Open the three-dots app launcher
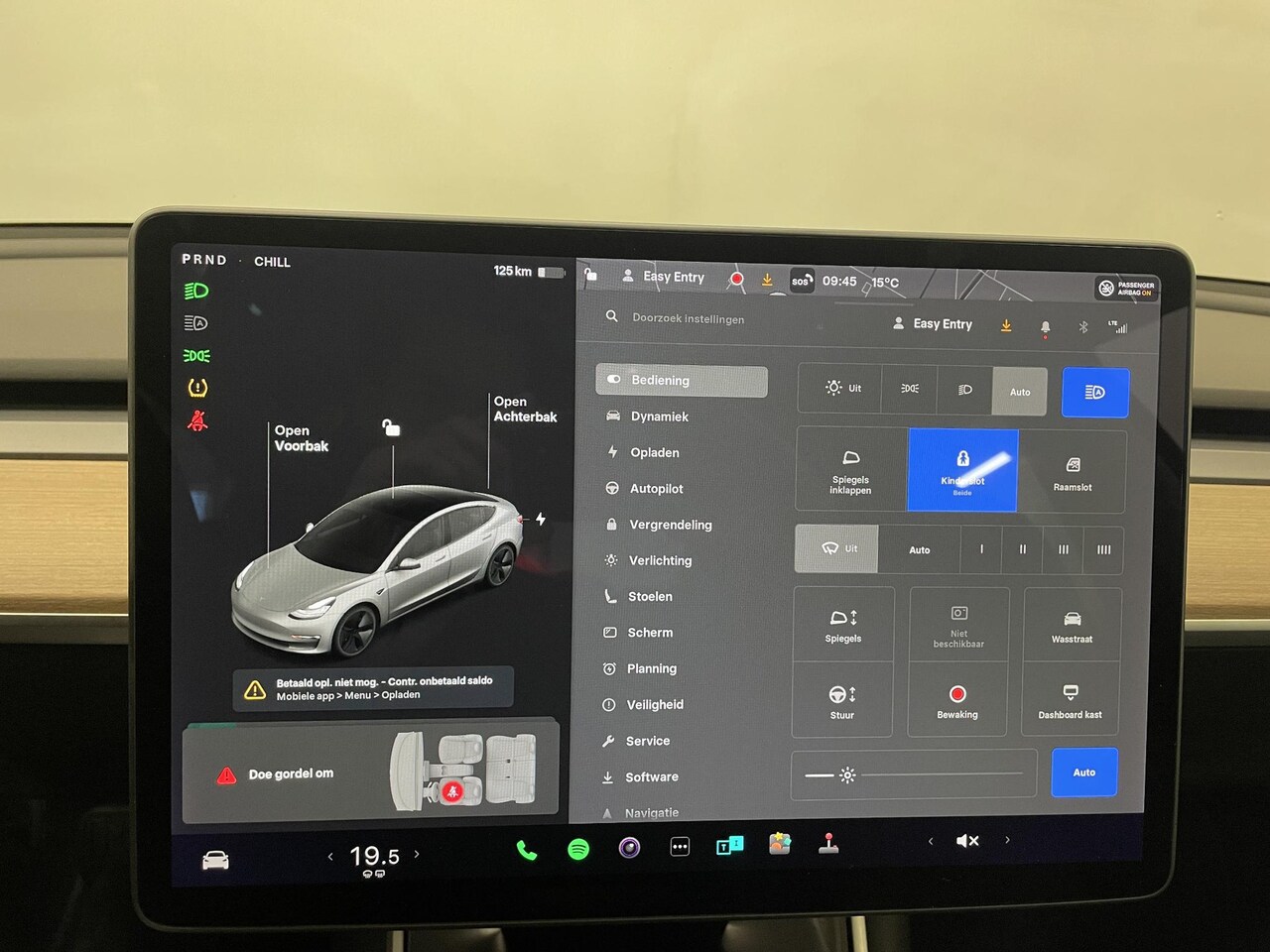The width and height of the screenshot is (1270, 952). click(x=680, y=847)
